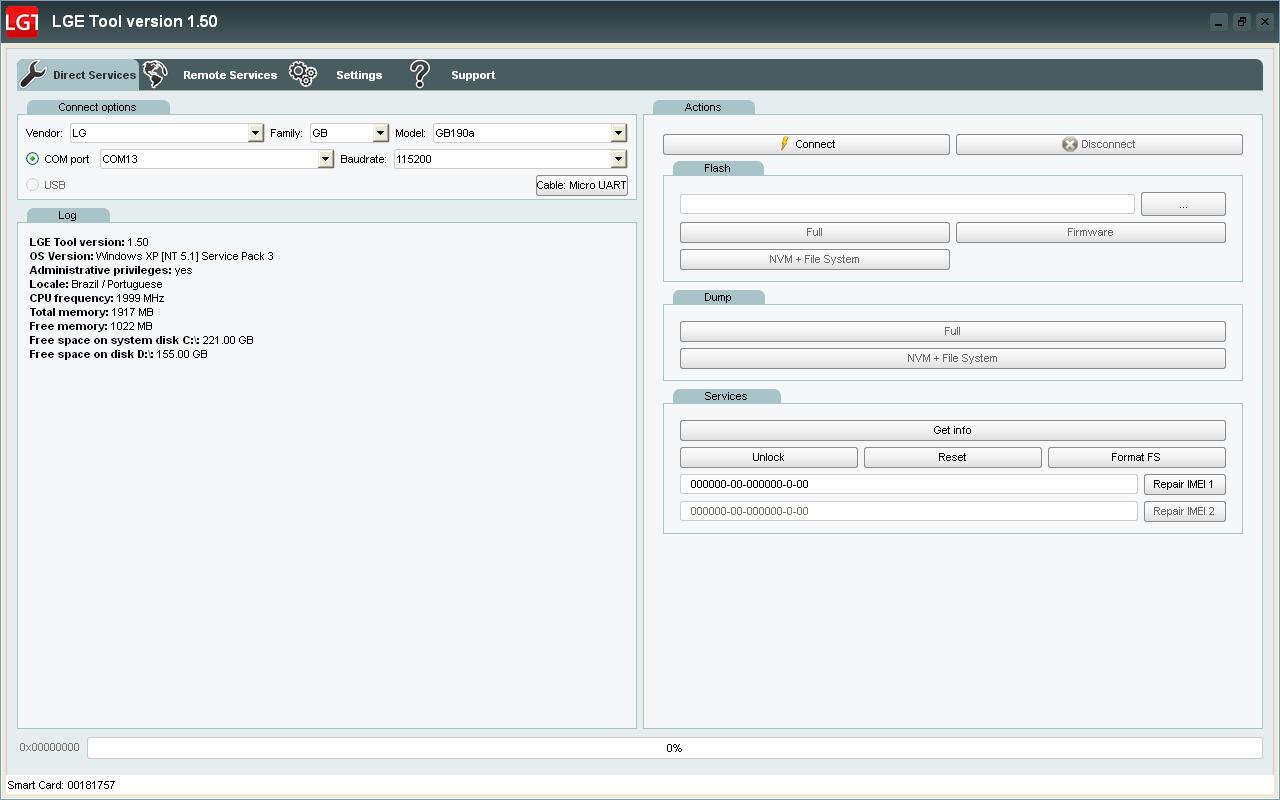
Task: Click the Administrative privileges log line
Action: tap(111, 270)
